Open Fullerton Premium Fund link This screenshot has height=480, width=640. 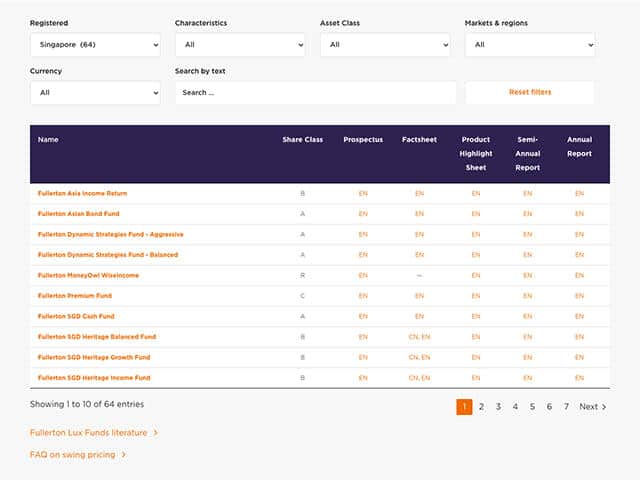75,296
